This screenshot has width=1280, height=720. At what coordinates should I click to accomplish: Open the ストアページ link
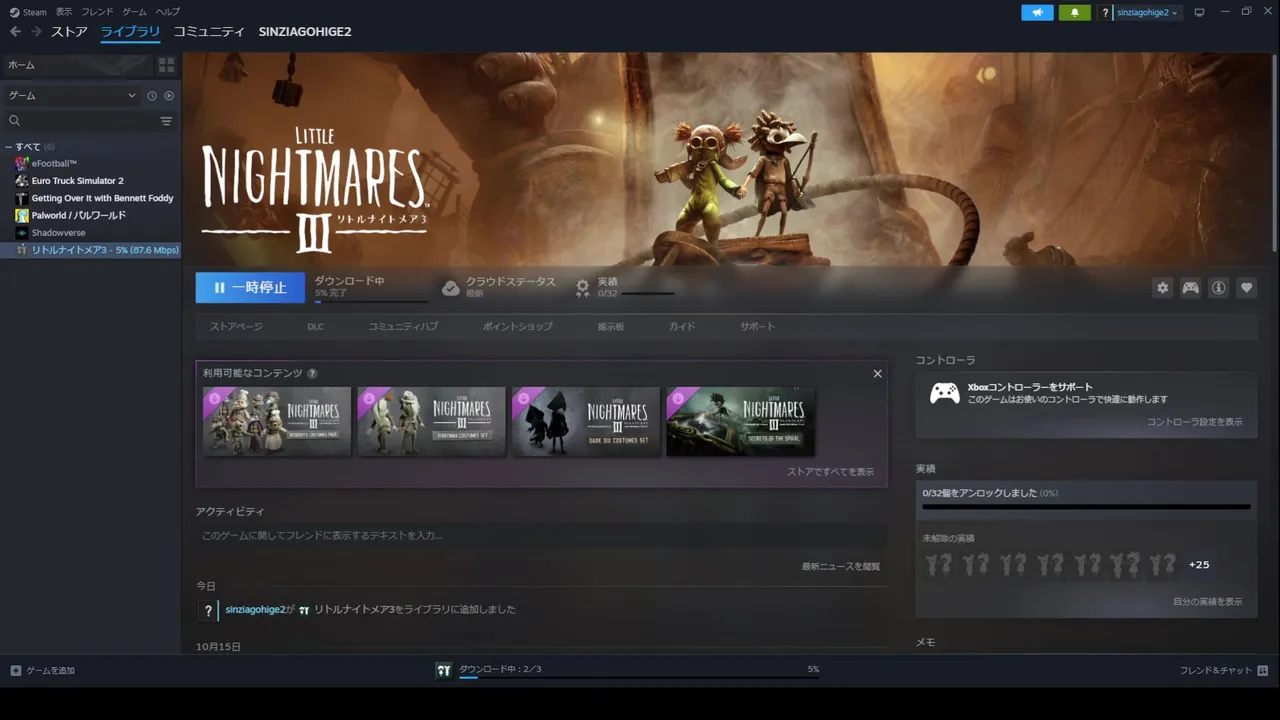pos(236,327)
